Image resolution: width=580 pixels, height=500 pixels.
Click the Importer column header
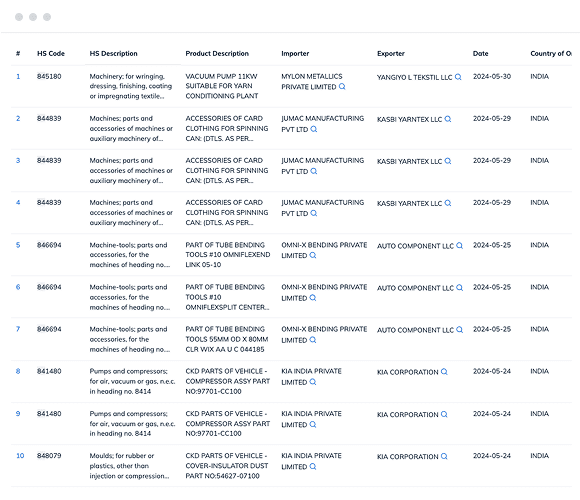[x=295, y=54]
